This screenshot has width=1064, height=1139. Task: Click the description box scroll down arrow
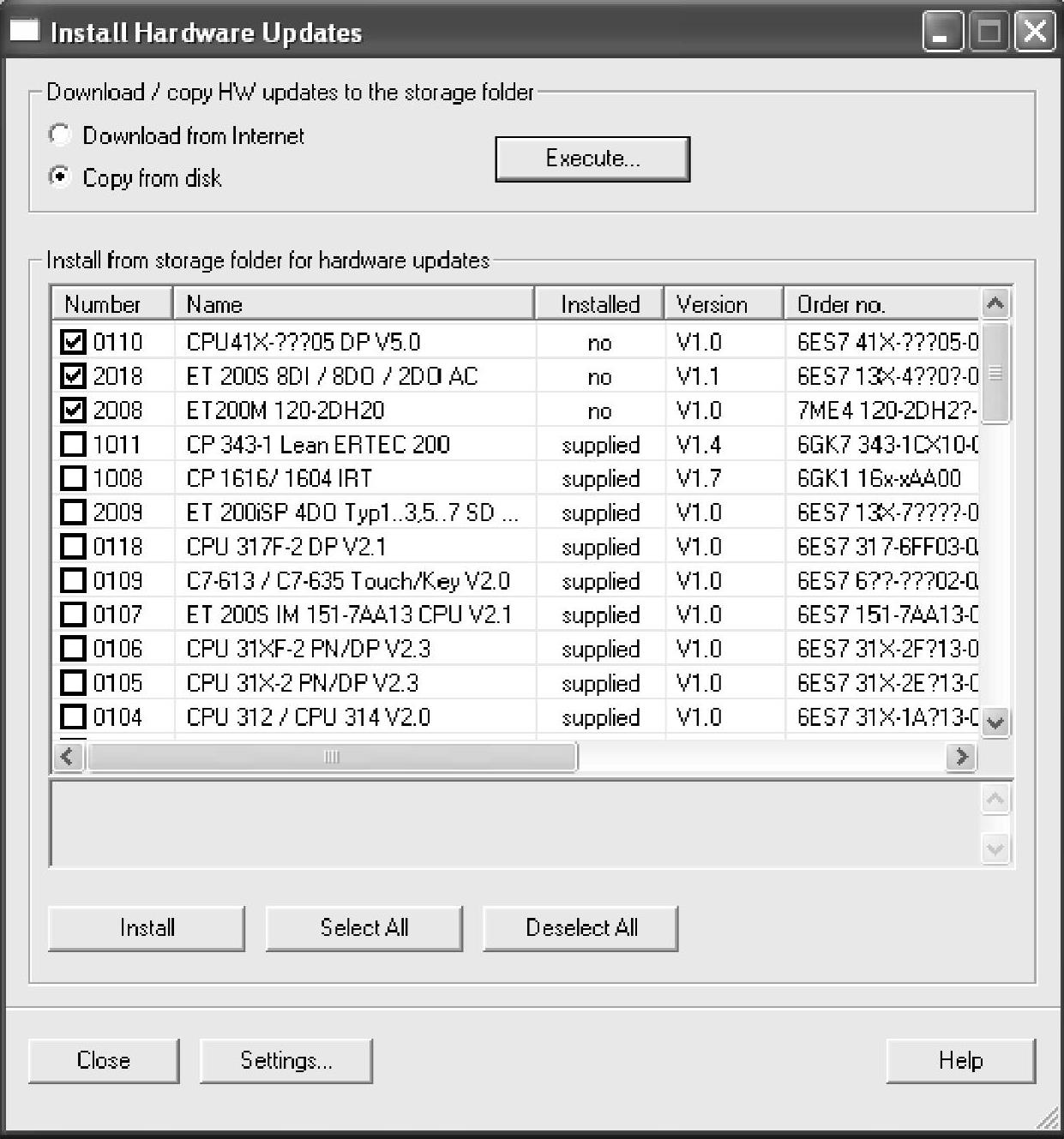click(x=995, y=849)
